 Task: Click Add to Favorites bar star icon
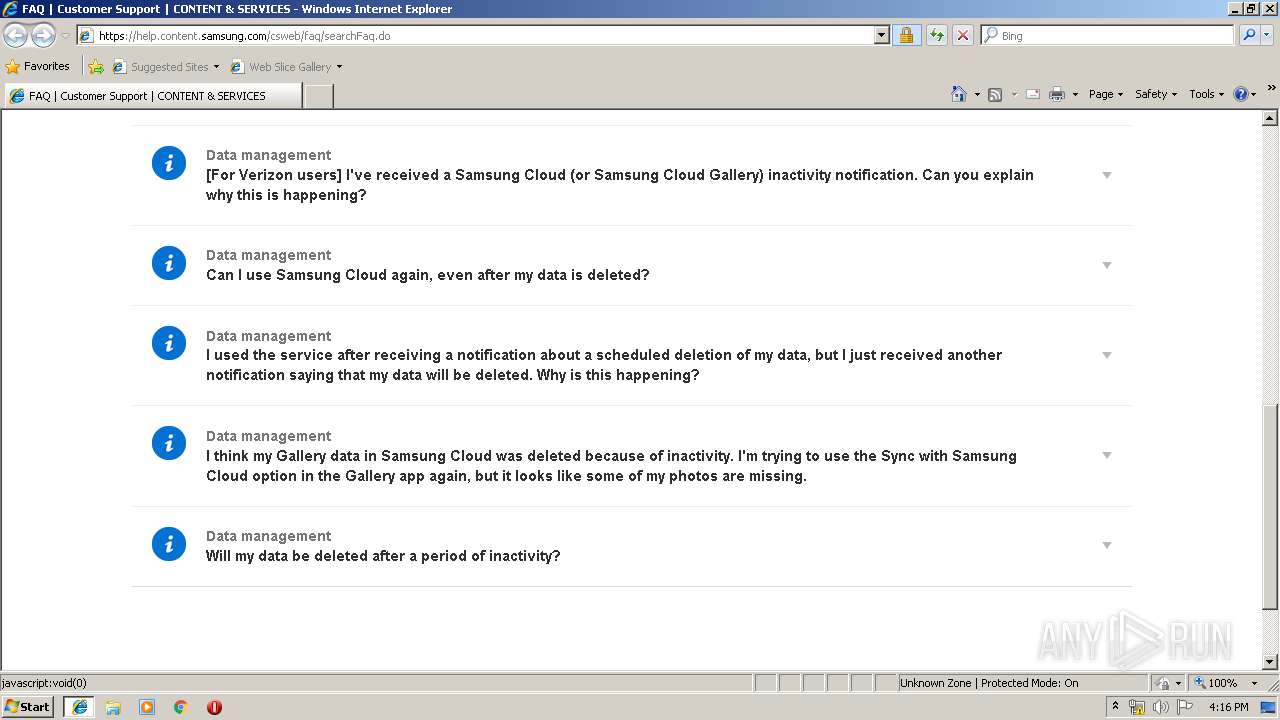pos(96,67)
